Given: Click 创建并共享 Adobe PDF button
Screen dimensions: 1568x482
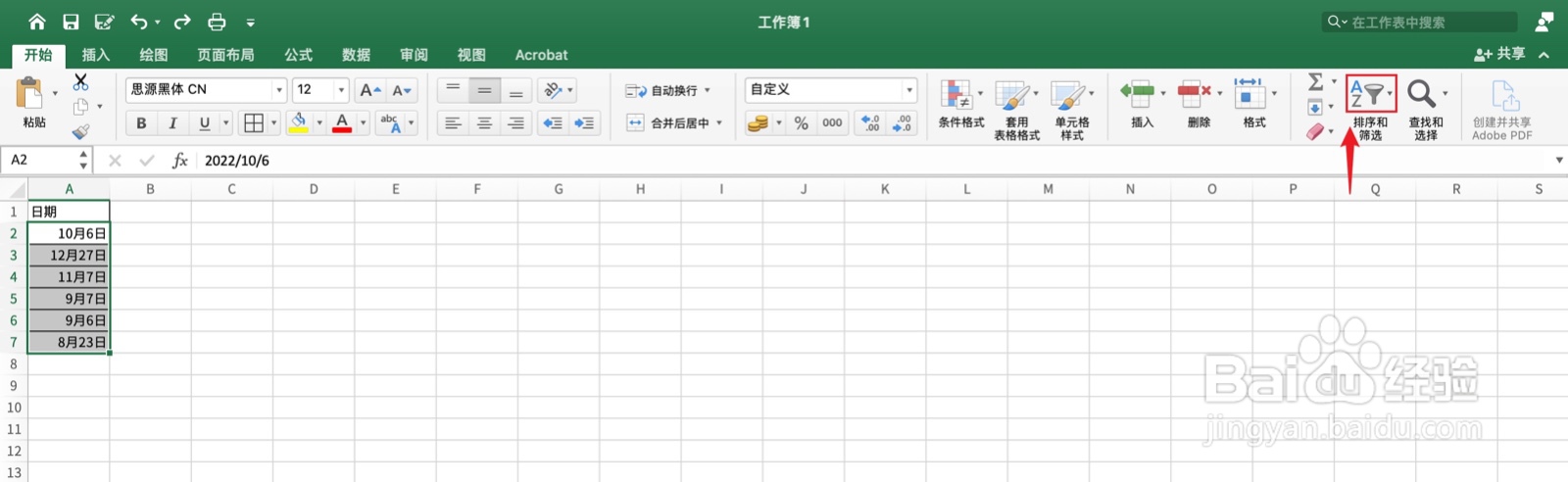Looking at the screenshot, I should 1502,110.
